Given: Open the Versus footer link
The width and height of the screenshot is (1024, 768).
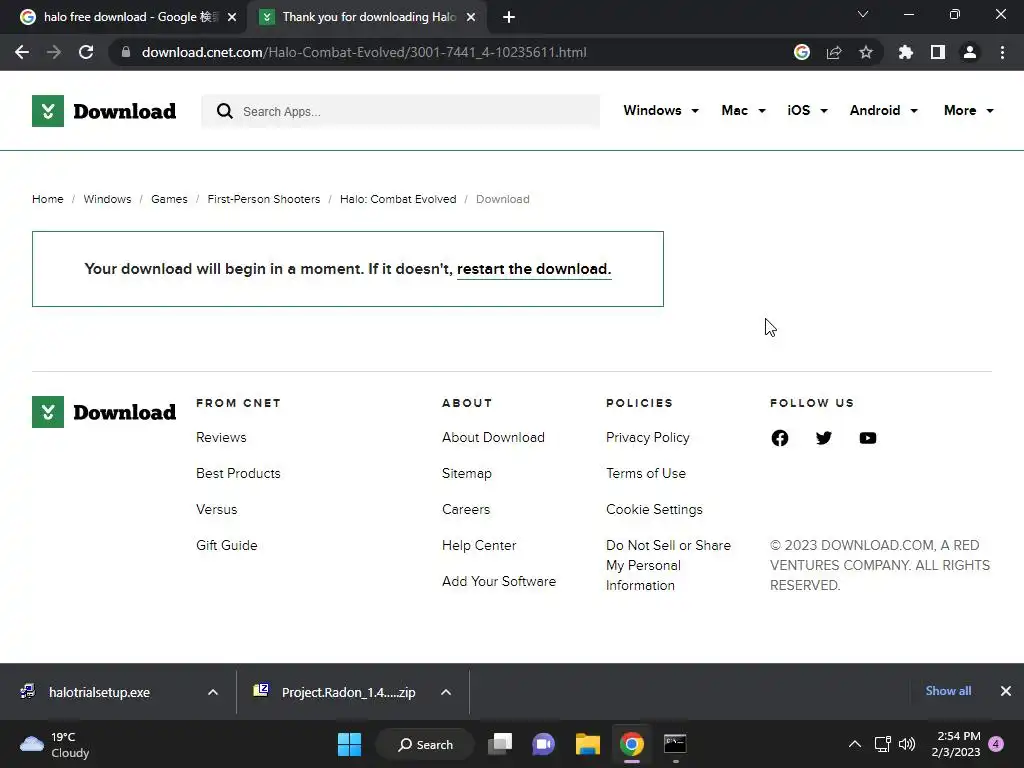Looking at the screenshot, I should point(217,509).
